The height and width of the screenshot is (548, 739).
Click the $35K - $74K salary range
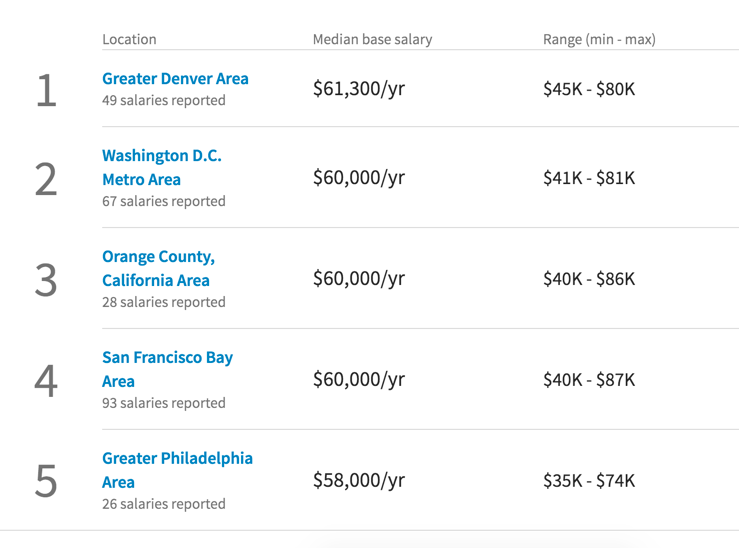tap(588, 480)
